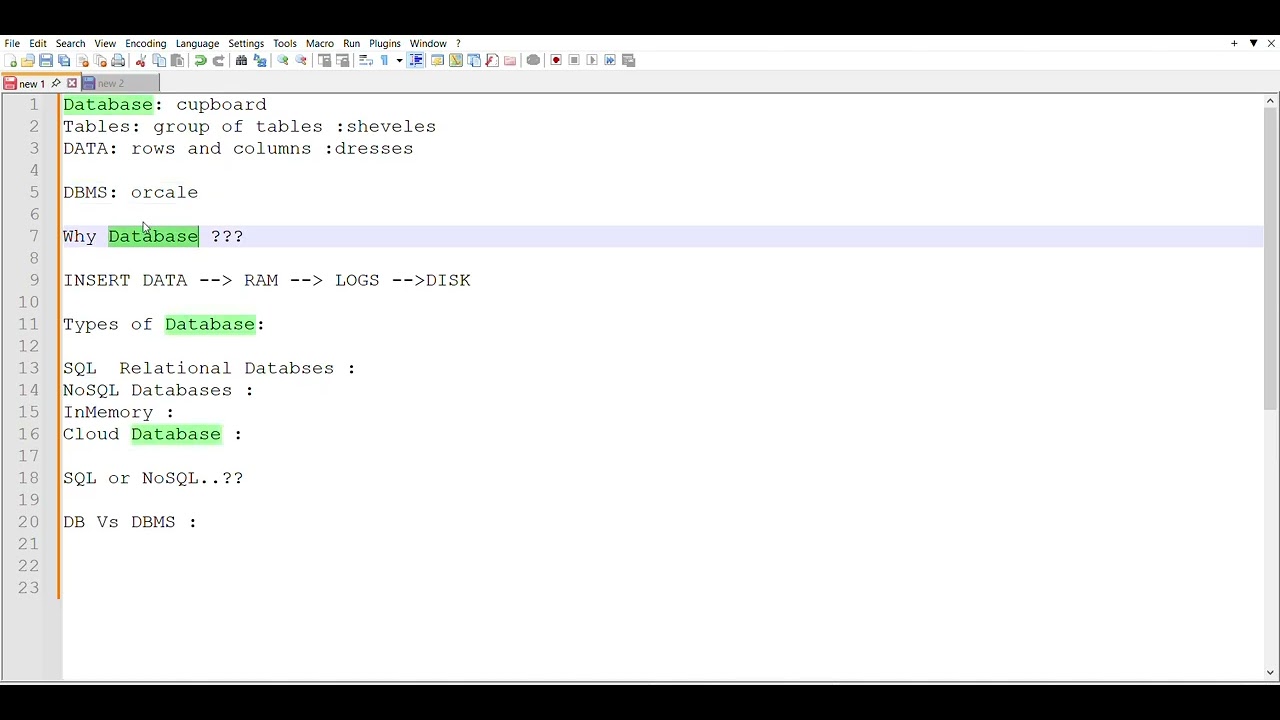Open Folder as Workspace icon
1280x720 pixels.
pos(510,60)
